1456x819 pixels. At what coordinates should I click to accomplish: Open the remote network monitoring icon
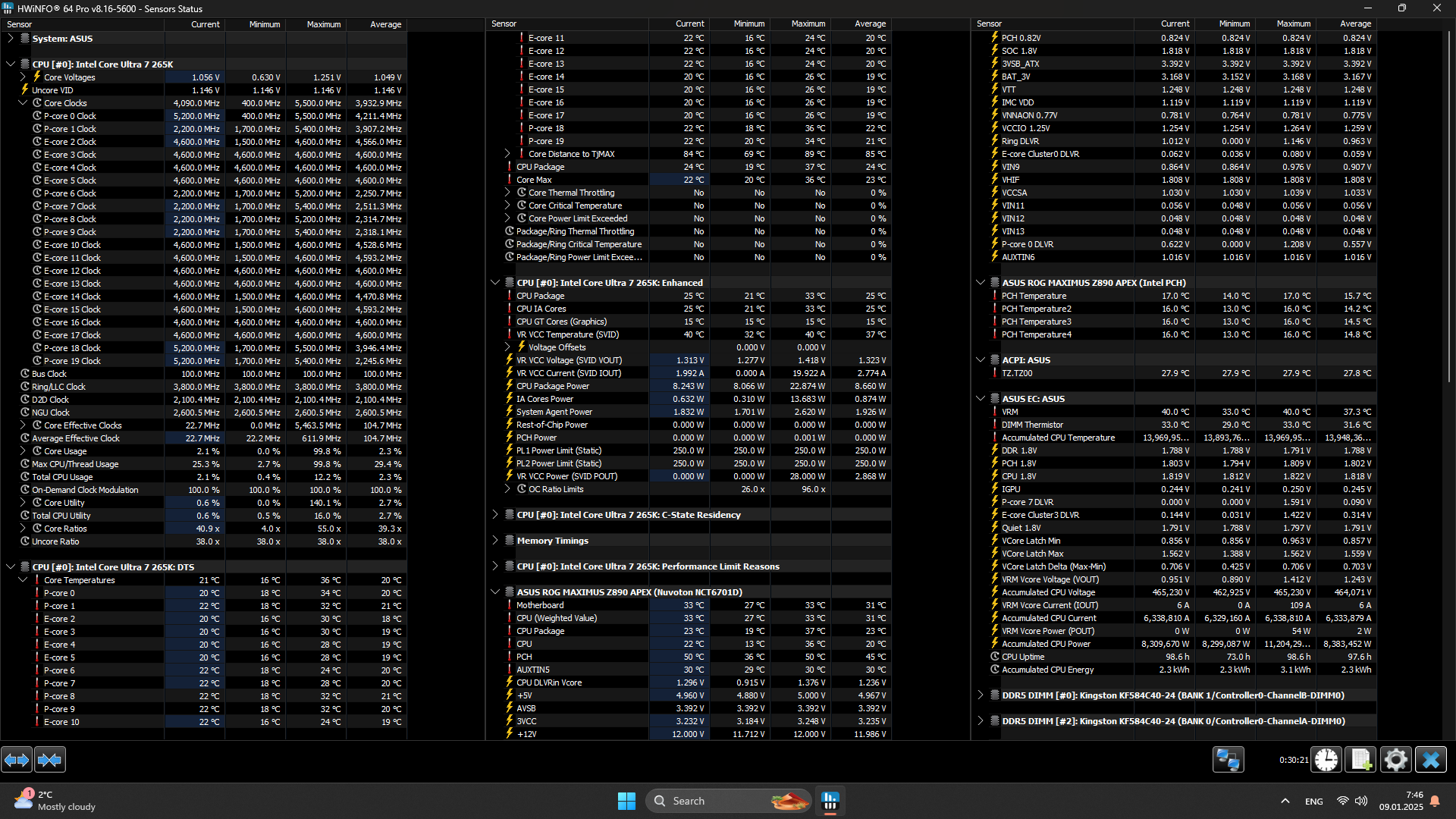click(x=1228, y=759)
